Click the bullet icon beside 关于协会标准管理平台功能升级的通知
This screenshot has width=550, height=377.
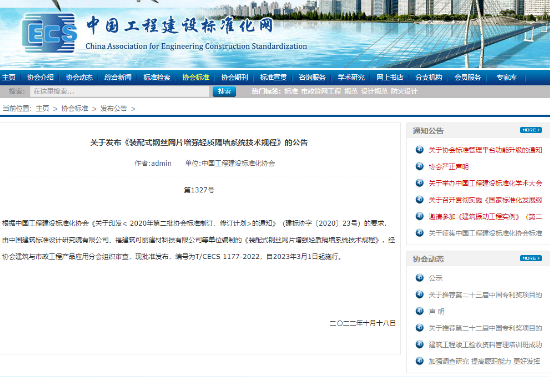(420, 150)
